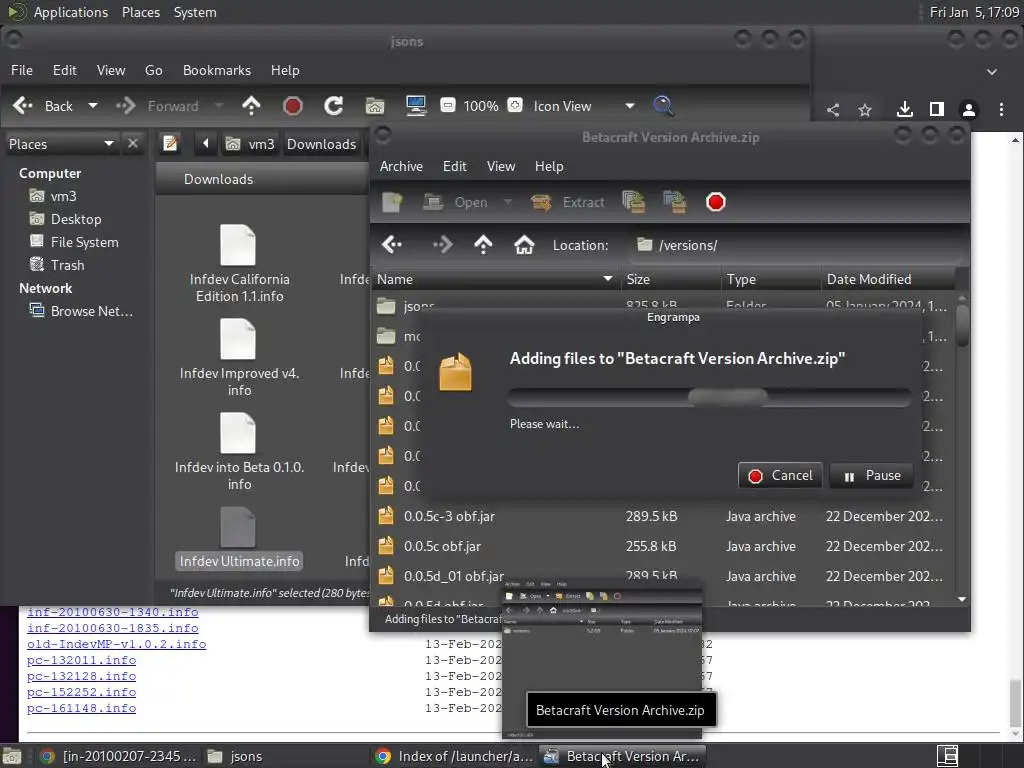The image size is (1024, 768).
Task: Open Back history dropdown arrow in file manager
Action: (93, 106)
